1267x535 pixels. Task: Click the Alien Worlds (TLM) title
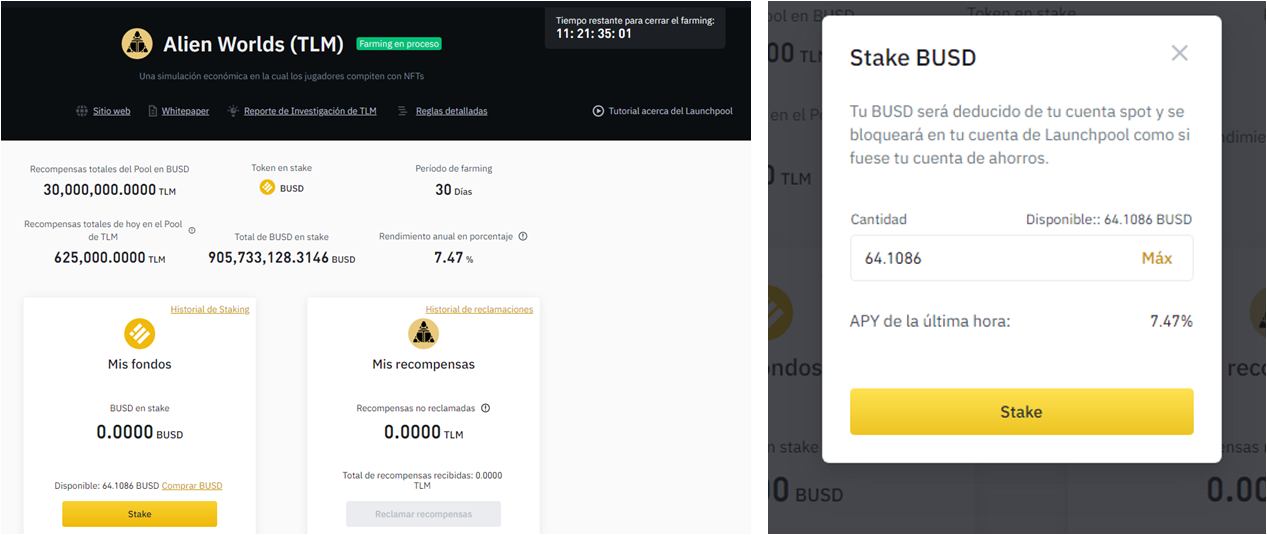[253, 44]
